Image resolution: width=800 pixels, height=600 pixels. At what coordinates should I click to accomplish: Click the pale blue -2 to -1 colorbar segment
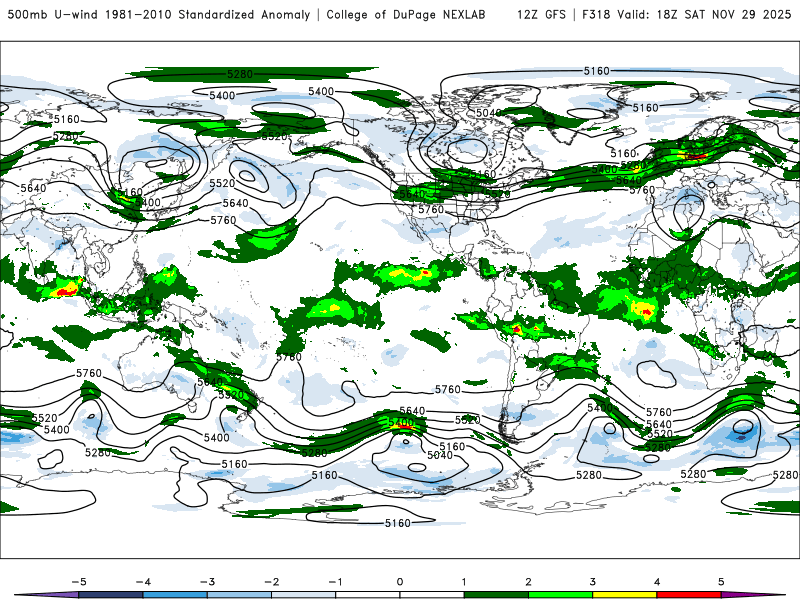click(x=304, y=595)
